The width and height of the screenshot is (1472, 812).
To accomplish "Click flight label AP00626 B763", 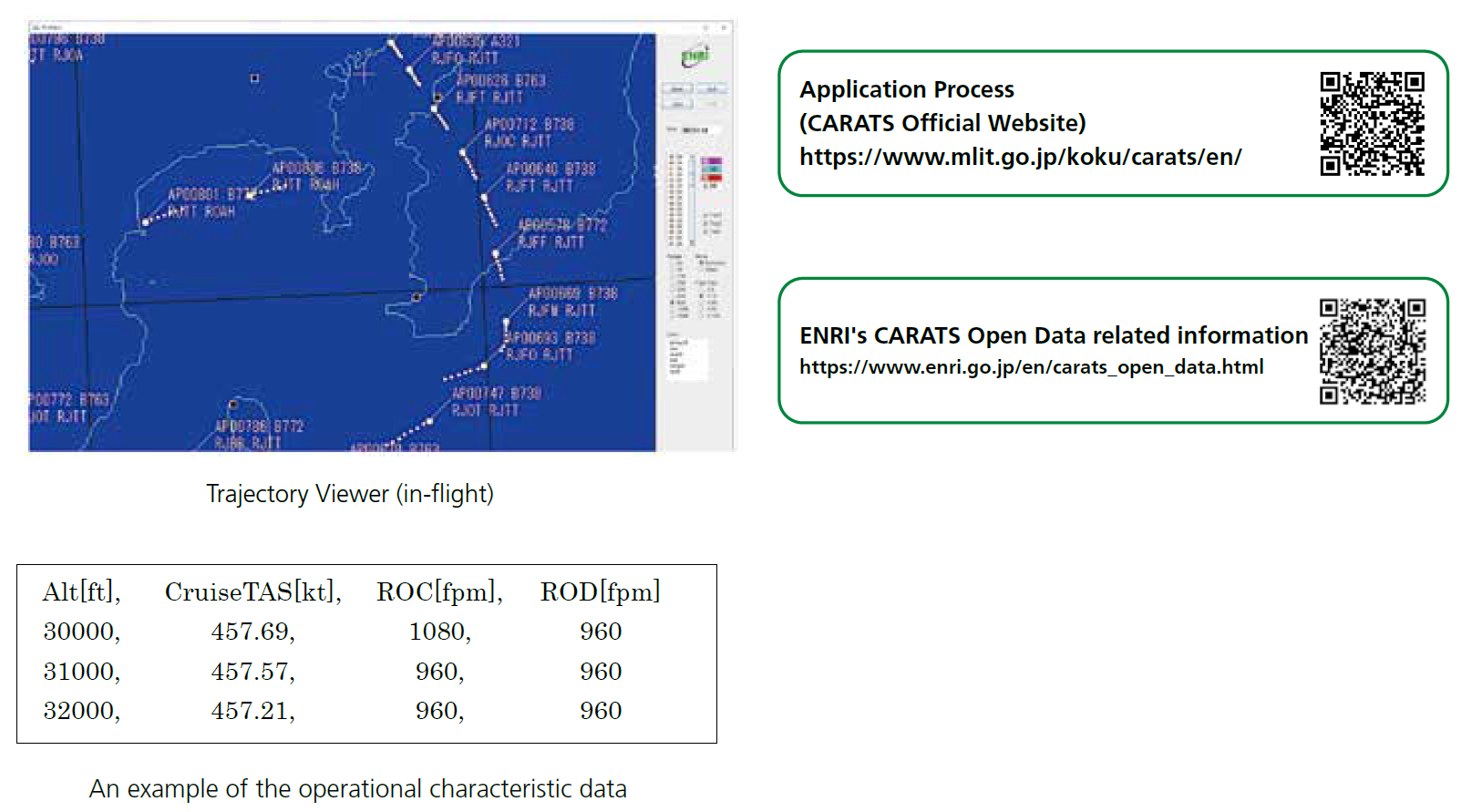I will pos(501,80).
